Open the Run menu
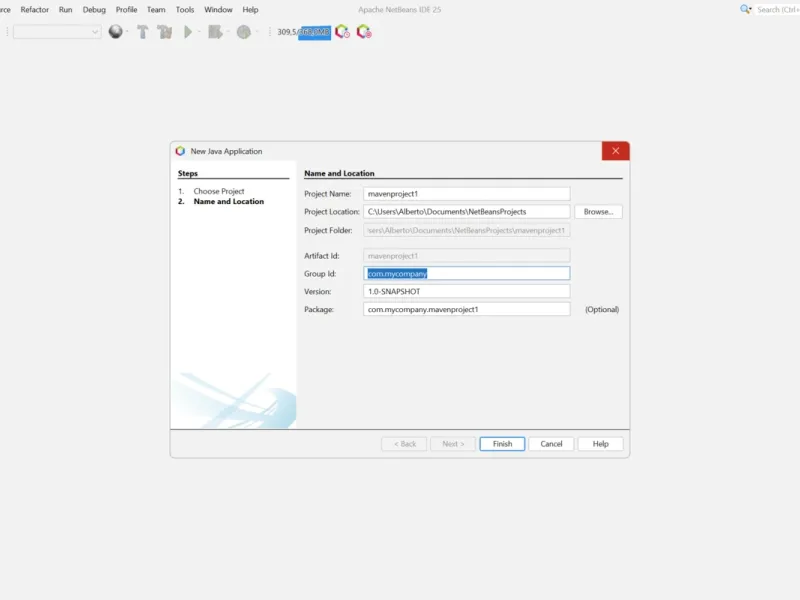Screen dimensions: 800x600 [x=65, y=10]
